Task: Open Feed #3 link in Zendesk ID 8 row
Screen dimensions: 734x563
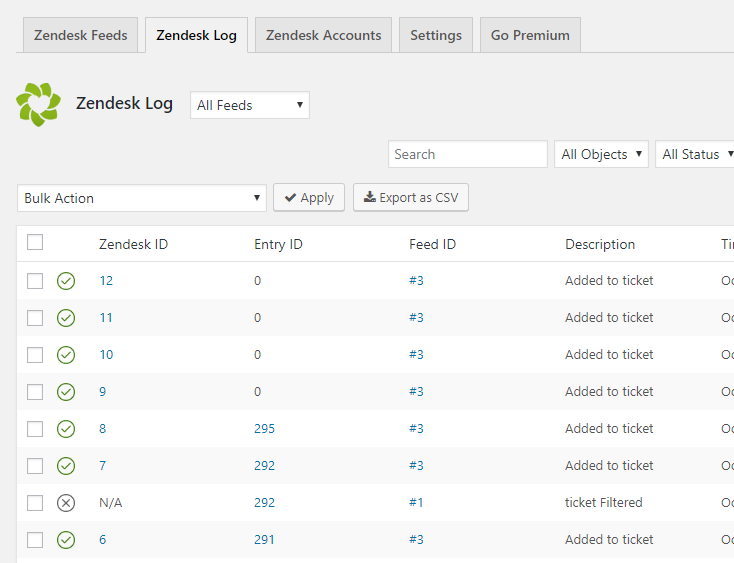Action: tap(416, 428)
